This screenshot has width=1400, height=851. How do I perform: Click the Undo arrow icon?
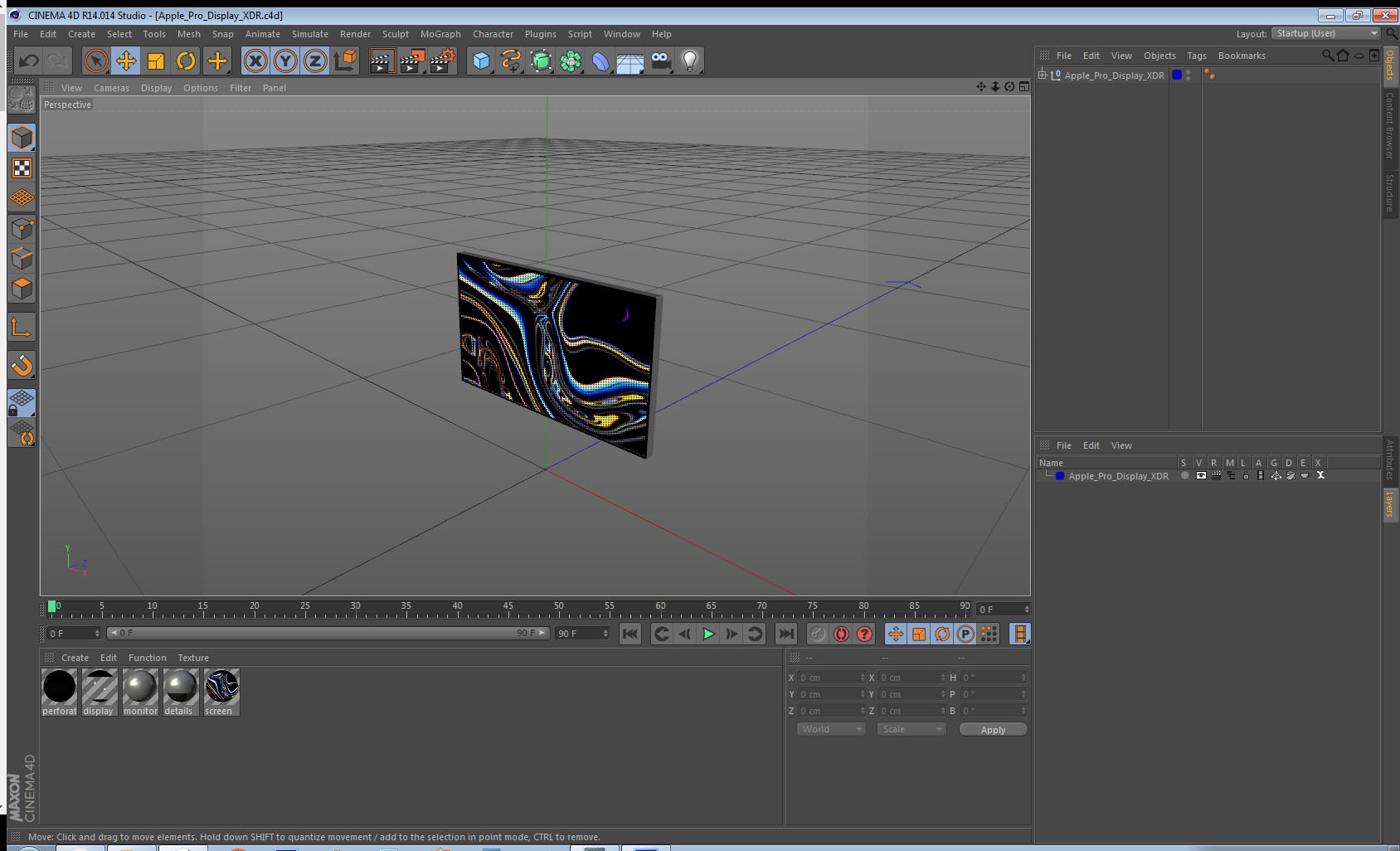pyautogui.click(x=28, y=61)
